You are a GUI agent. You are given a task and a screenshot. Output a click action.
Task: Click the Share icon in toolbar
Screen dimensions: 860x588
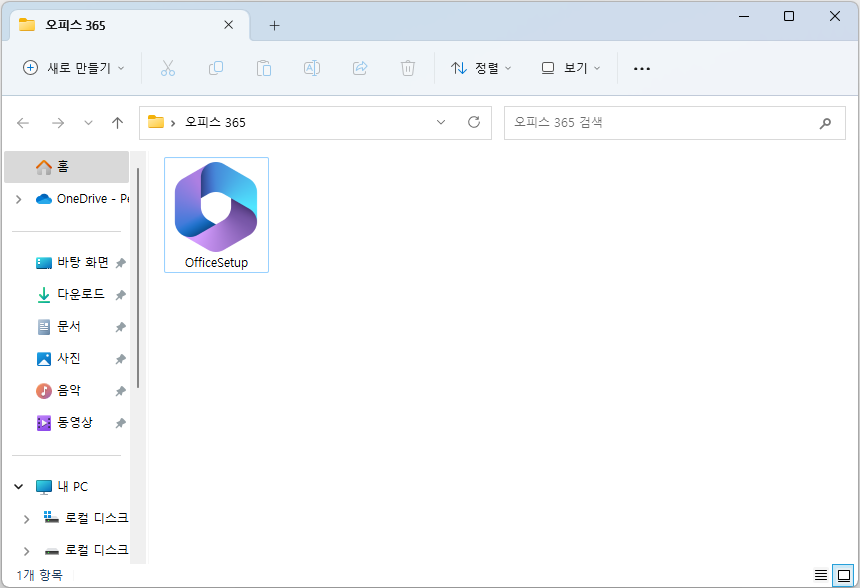[x=360, y=68]
